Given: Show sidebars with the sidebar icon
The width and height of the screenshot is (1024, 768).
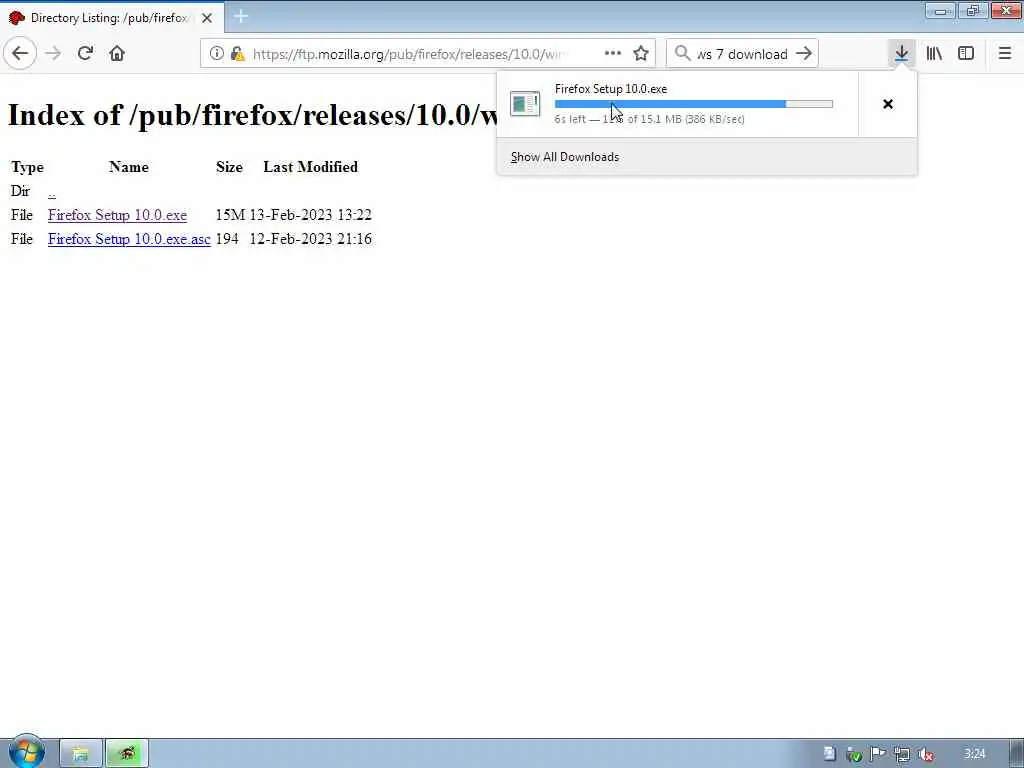Looking at the screenshot, I should (966, 54).
